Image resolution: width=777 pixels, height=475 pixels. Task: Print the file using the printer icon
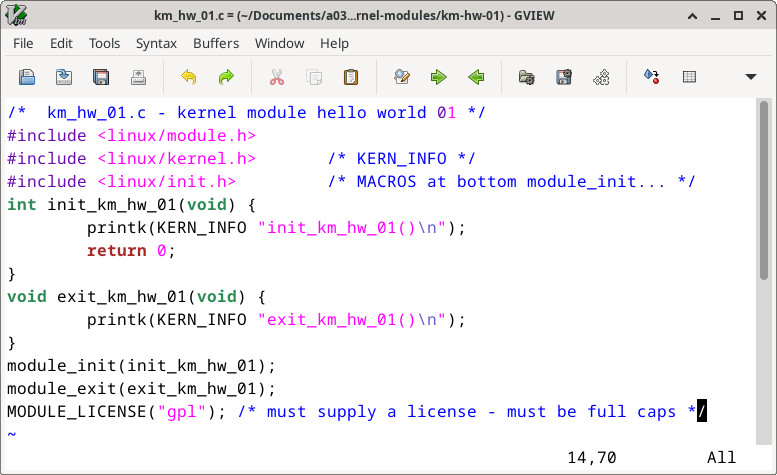pos(139,77)
